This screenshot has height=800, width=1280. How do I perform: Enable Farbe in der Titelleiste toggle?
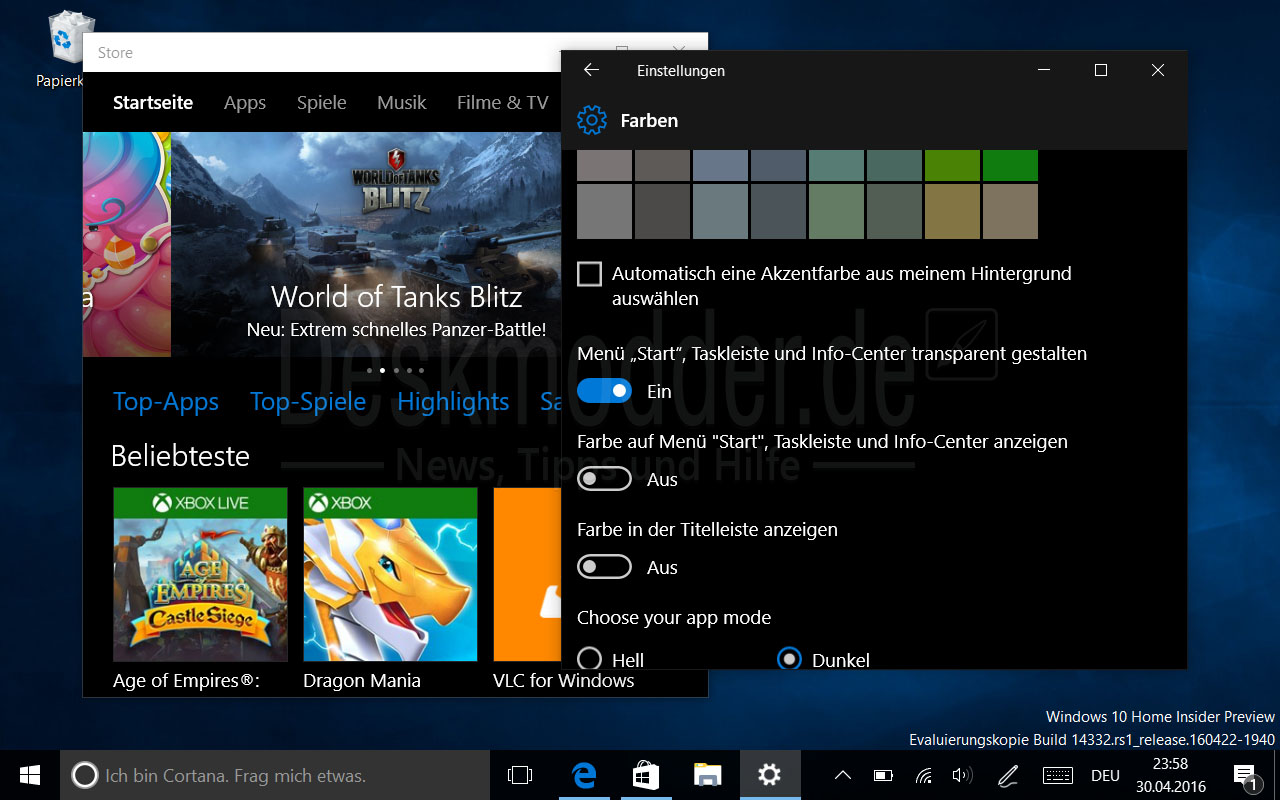[604, 567]
